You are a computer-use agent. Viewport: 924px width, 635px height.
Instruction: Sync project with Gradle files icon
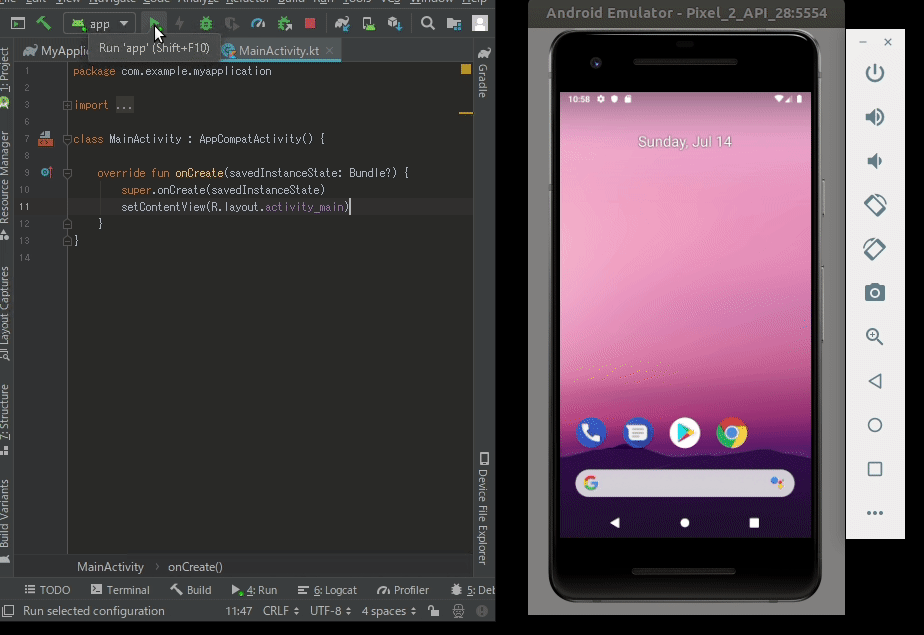pyautogui.click(x=342, y=24)
